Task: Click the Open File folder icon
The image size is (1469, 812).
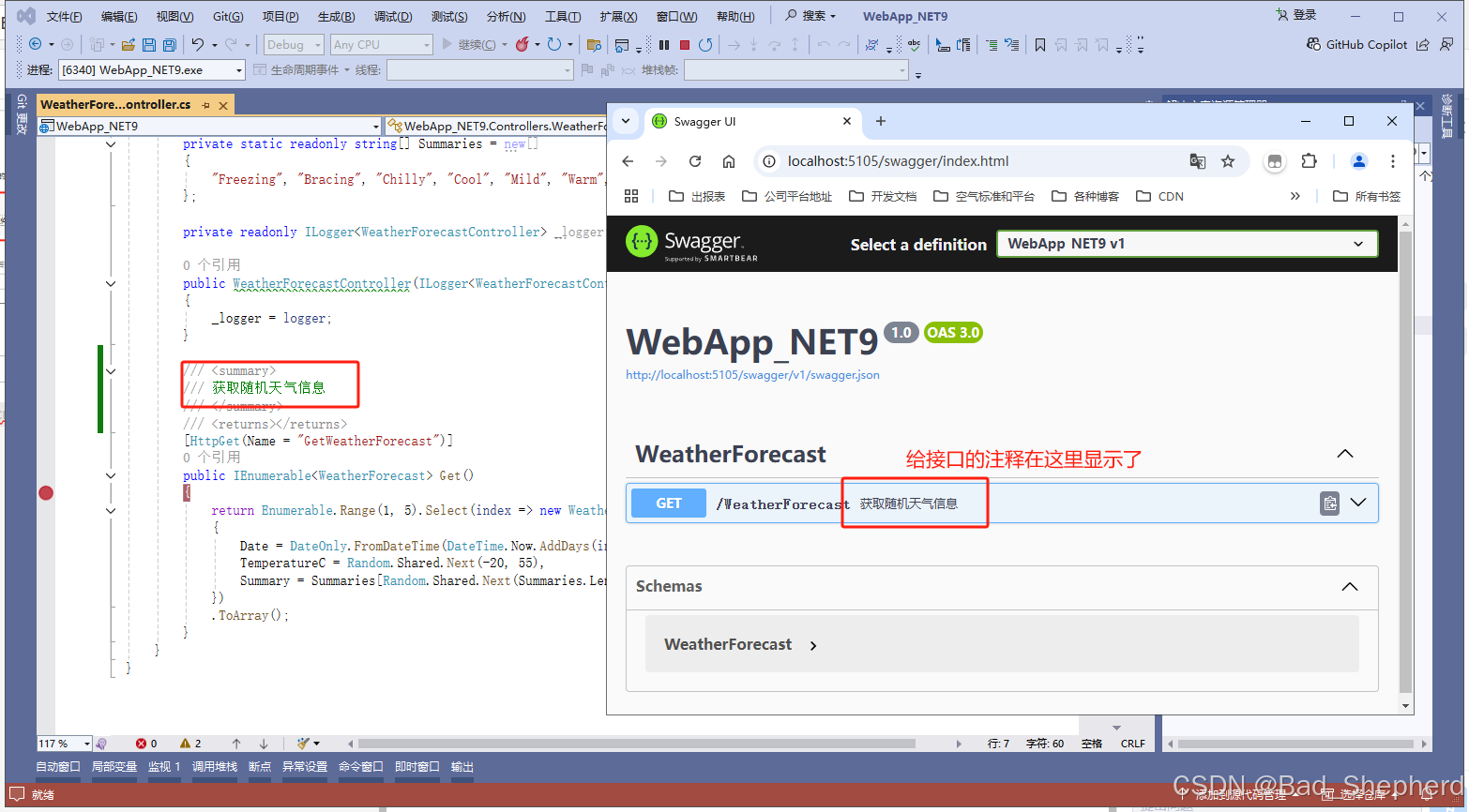Action: 129,44
